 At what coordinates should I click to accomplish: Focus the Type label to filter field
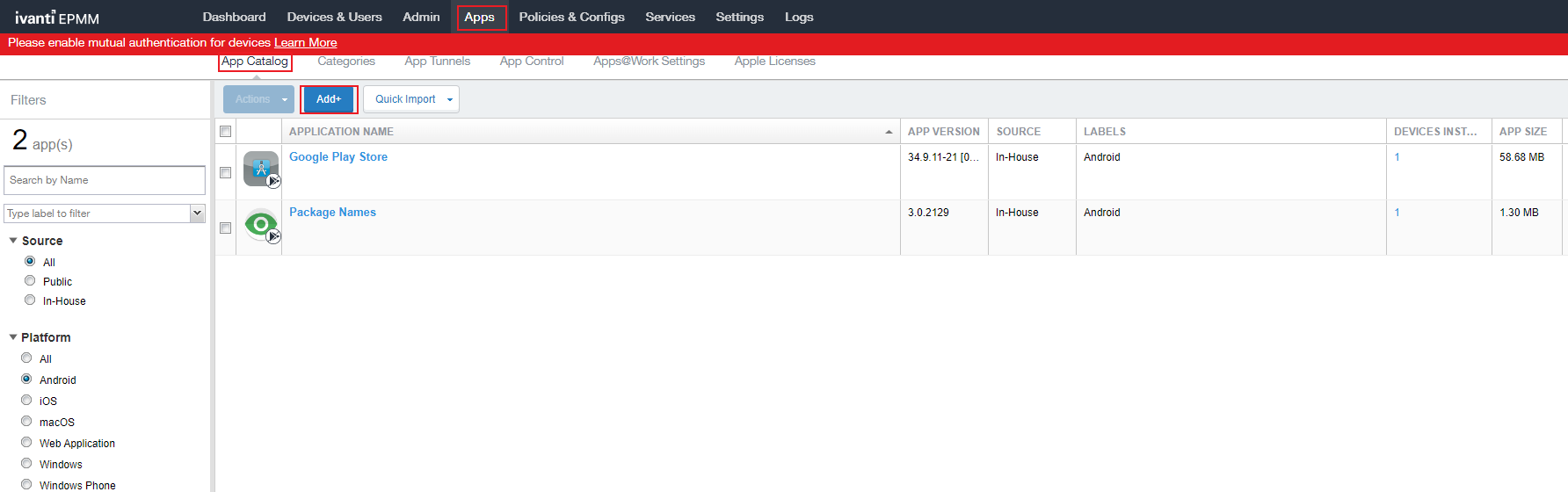(98, 213)
